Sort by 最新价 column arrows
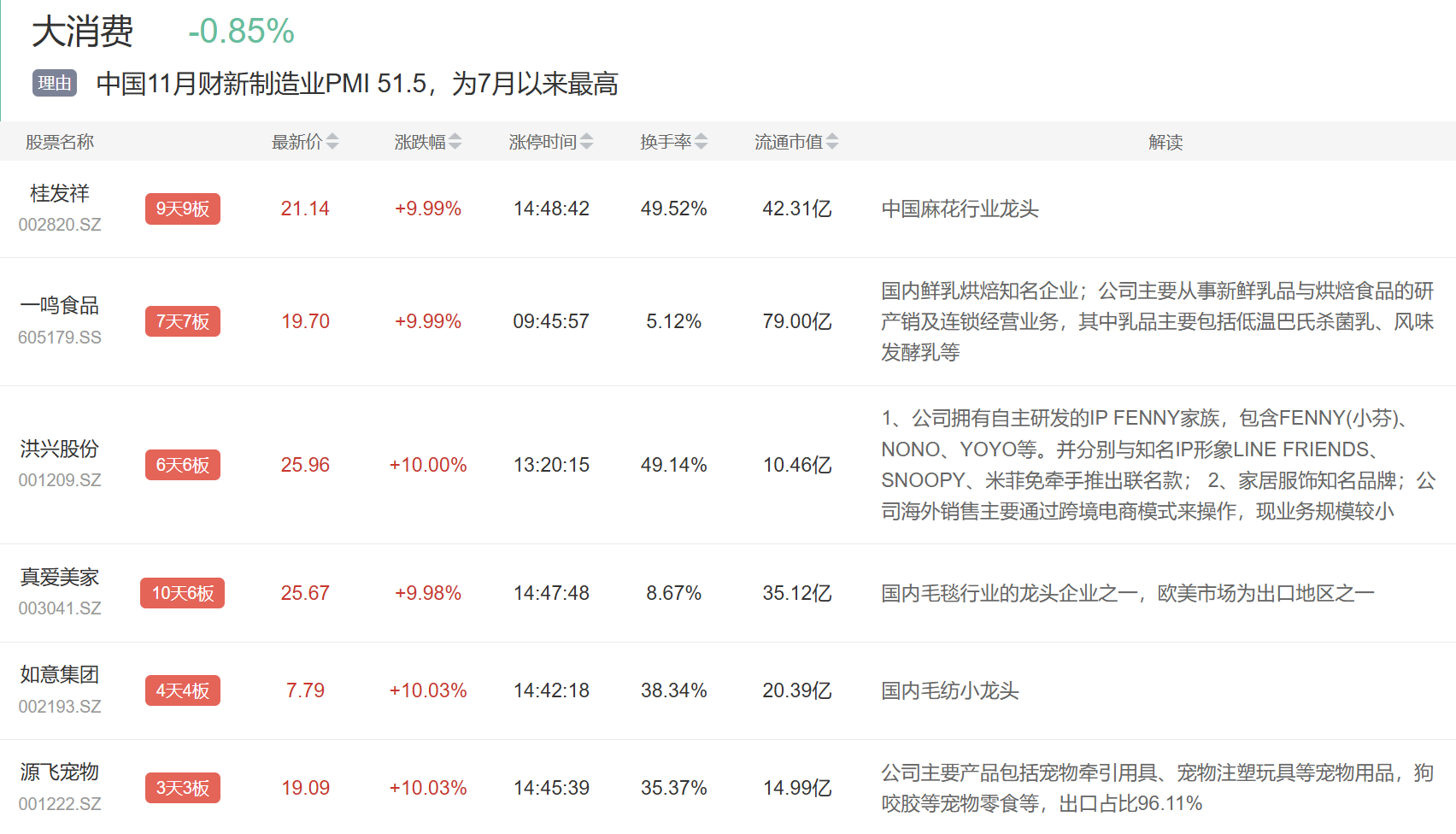This screenshot has height=834, width=1456. point(332,142)
